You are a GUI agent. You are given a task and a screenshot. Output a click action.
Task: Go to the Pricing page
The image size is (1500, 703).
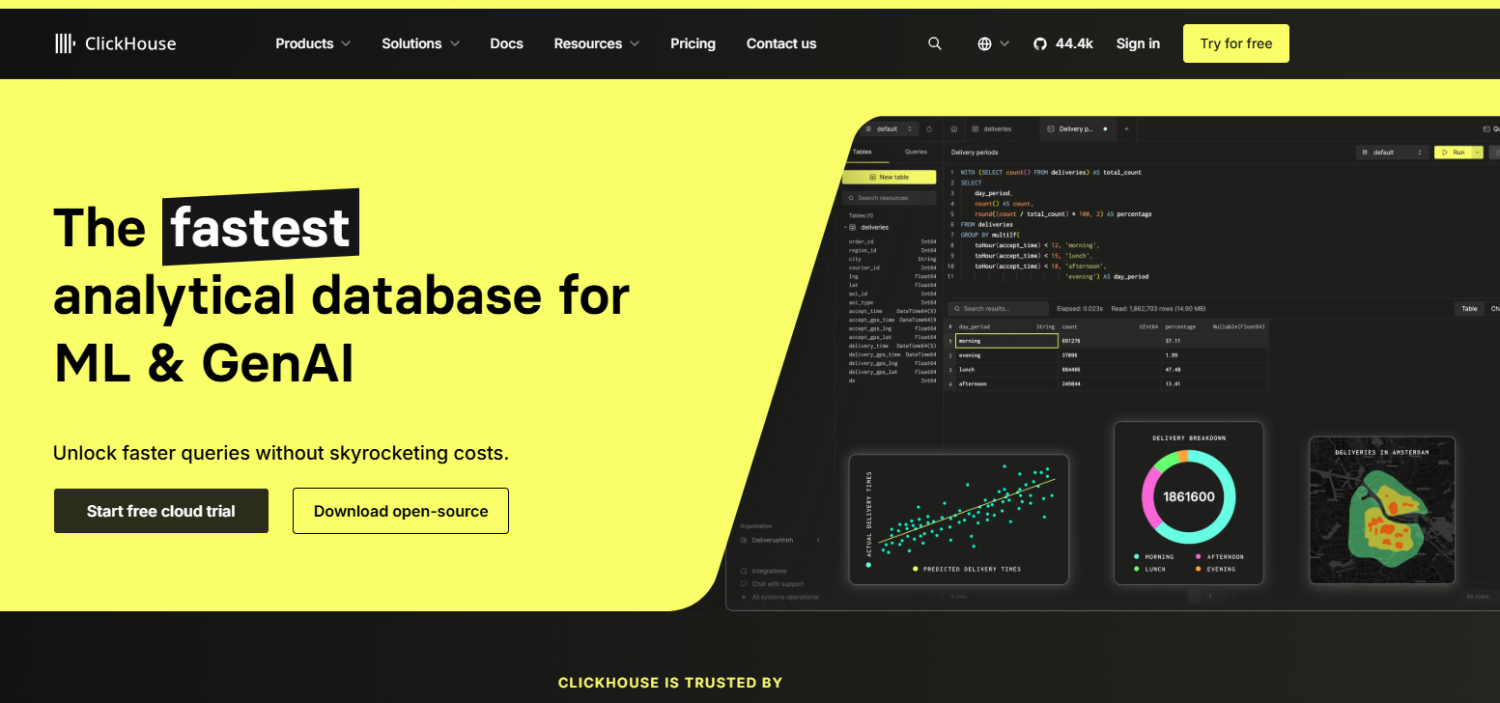click(x=692, y=43)
